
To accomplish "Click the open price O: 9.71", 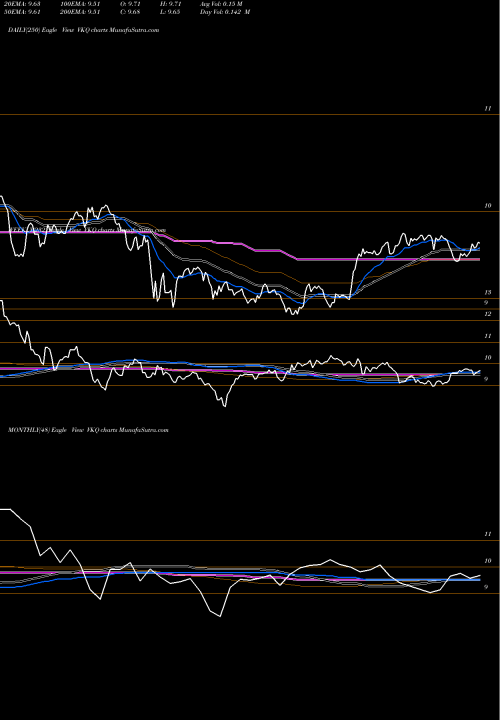I will [x=130, y=4].
